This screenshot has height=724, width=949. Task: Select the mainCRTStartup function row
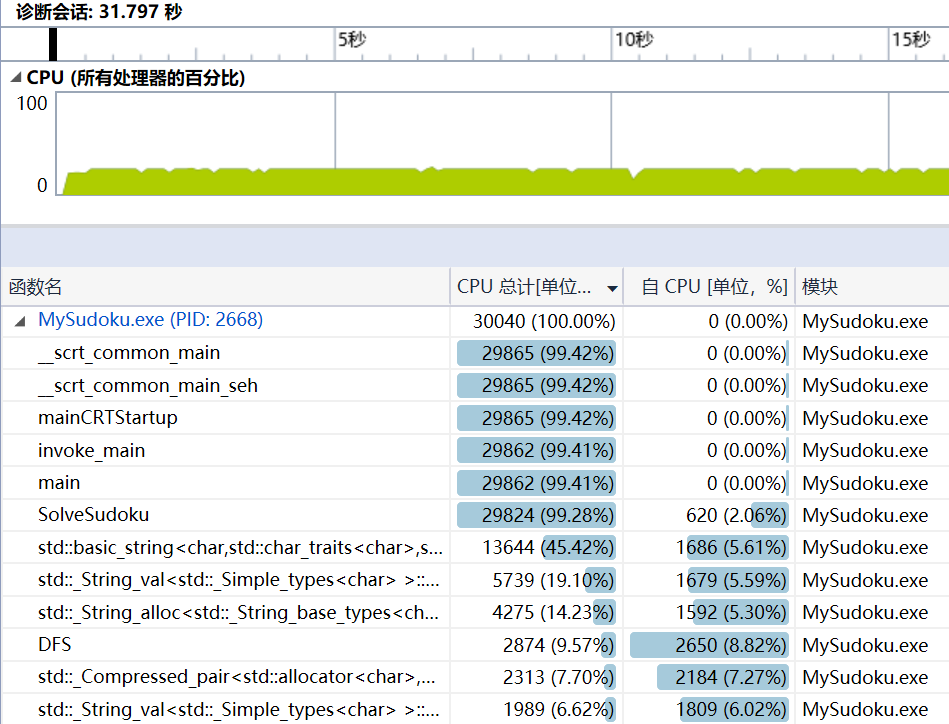coord(108,418)
